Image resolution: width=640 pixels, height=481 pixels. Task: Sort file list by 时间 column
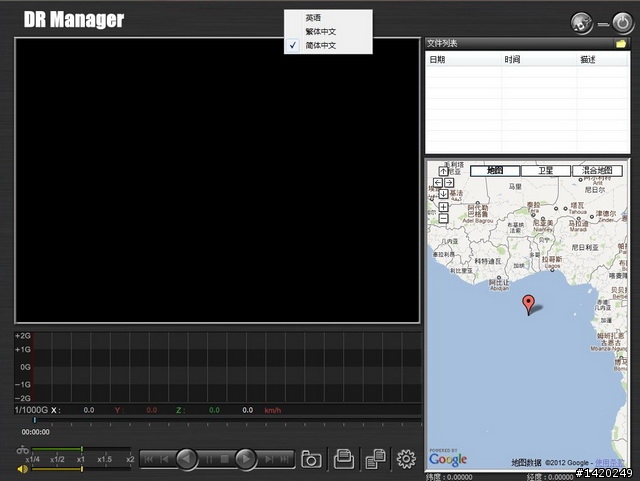[539, 60]
